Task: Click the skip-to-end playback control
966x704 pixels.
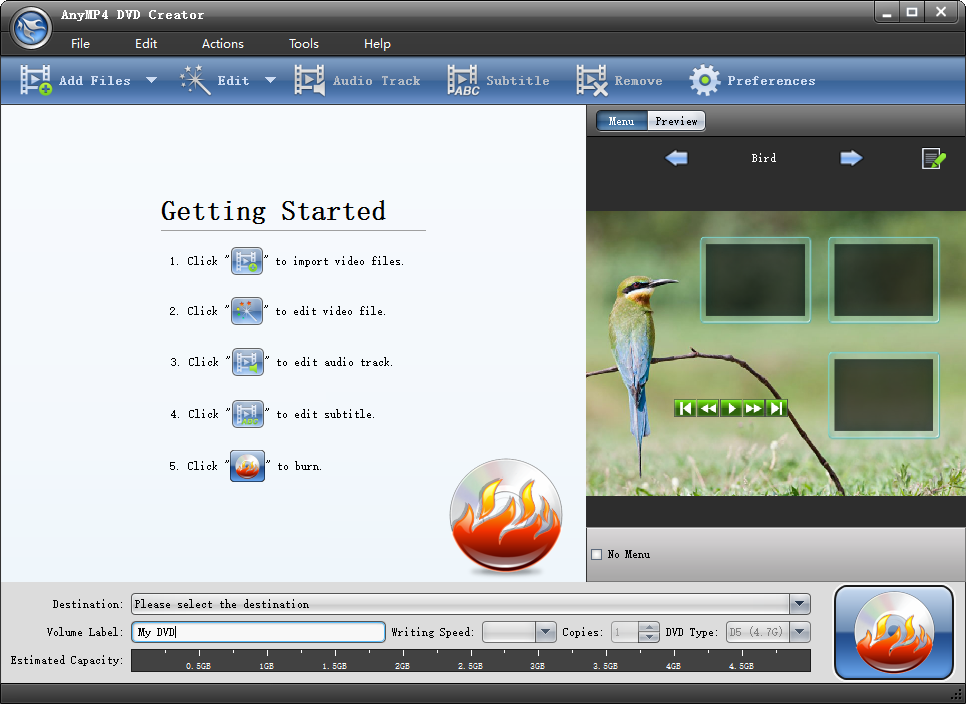Action: pyautogui.click(x=777, y=408)
